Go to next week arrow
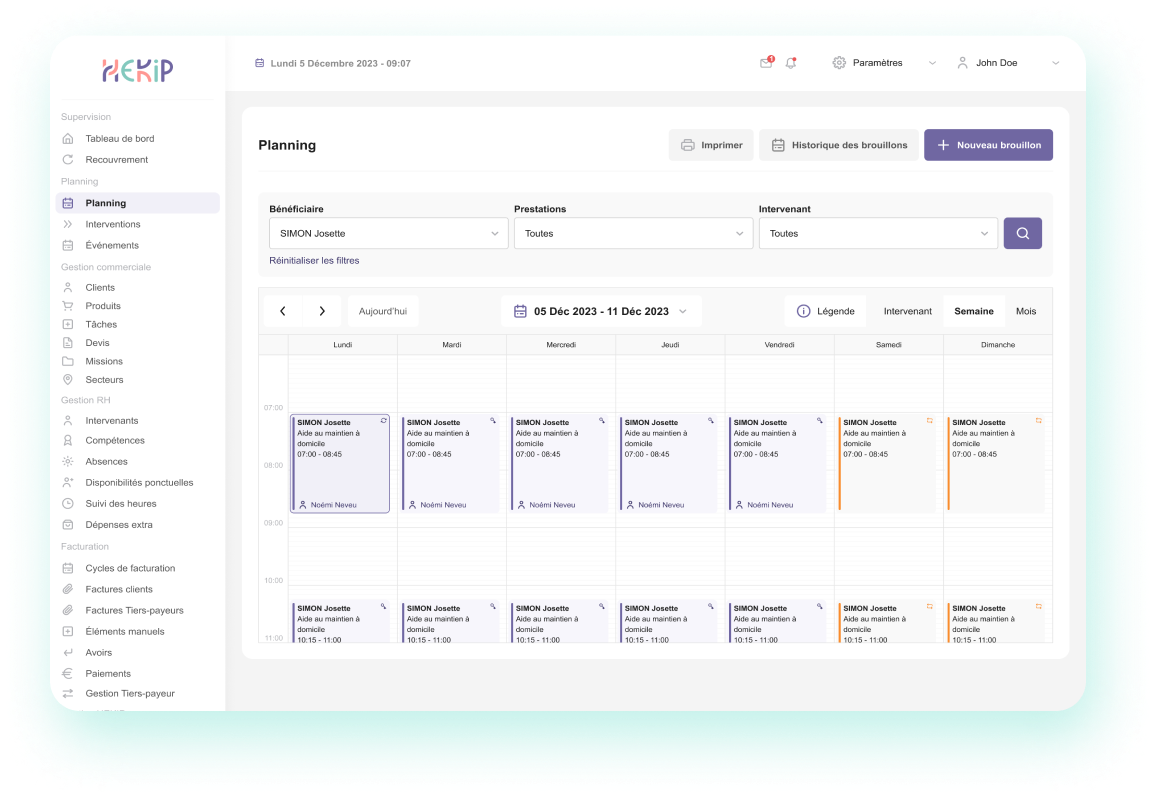Screen dimensions: 1156x796 click(x=322, y=311)
